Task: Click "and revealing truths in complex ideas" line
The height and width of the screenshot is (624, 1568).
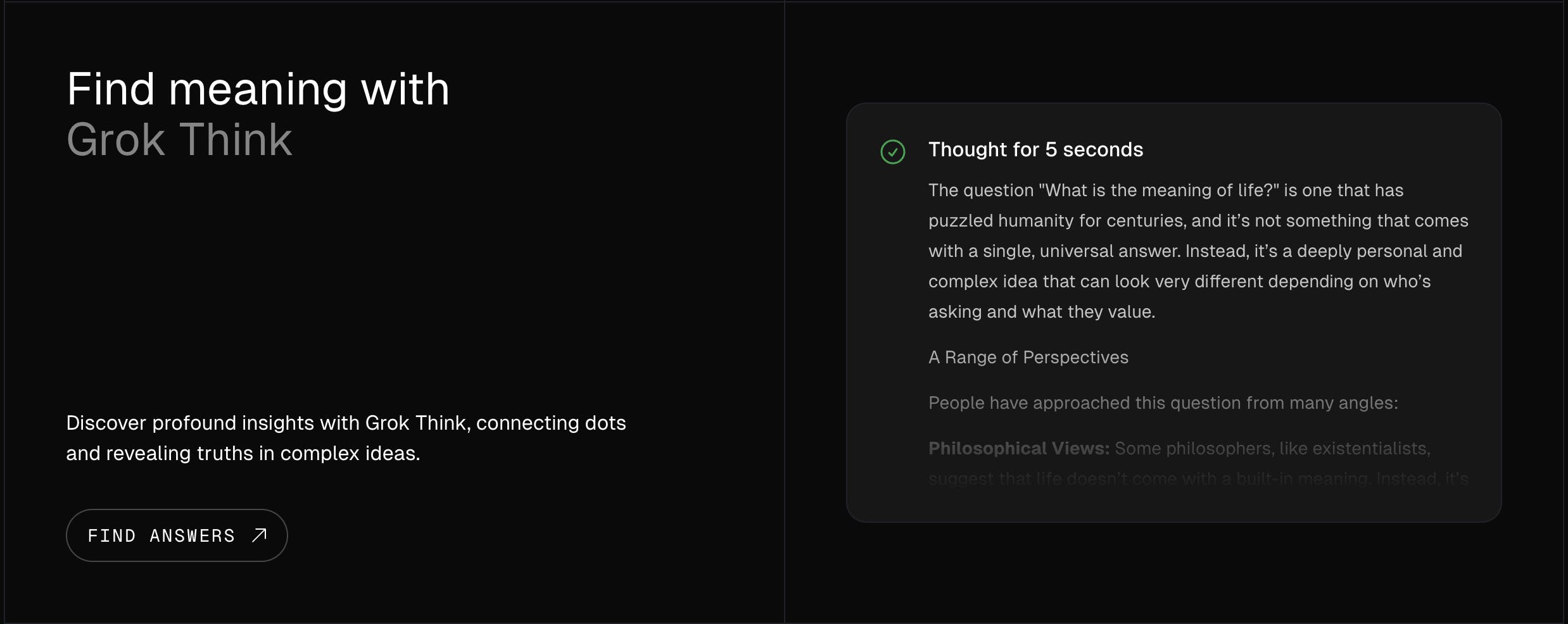Action: 243,453
